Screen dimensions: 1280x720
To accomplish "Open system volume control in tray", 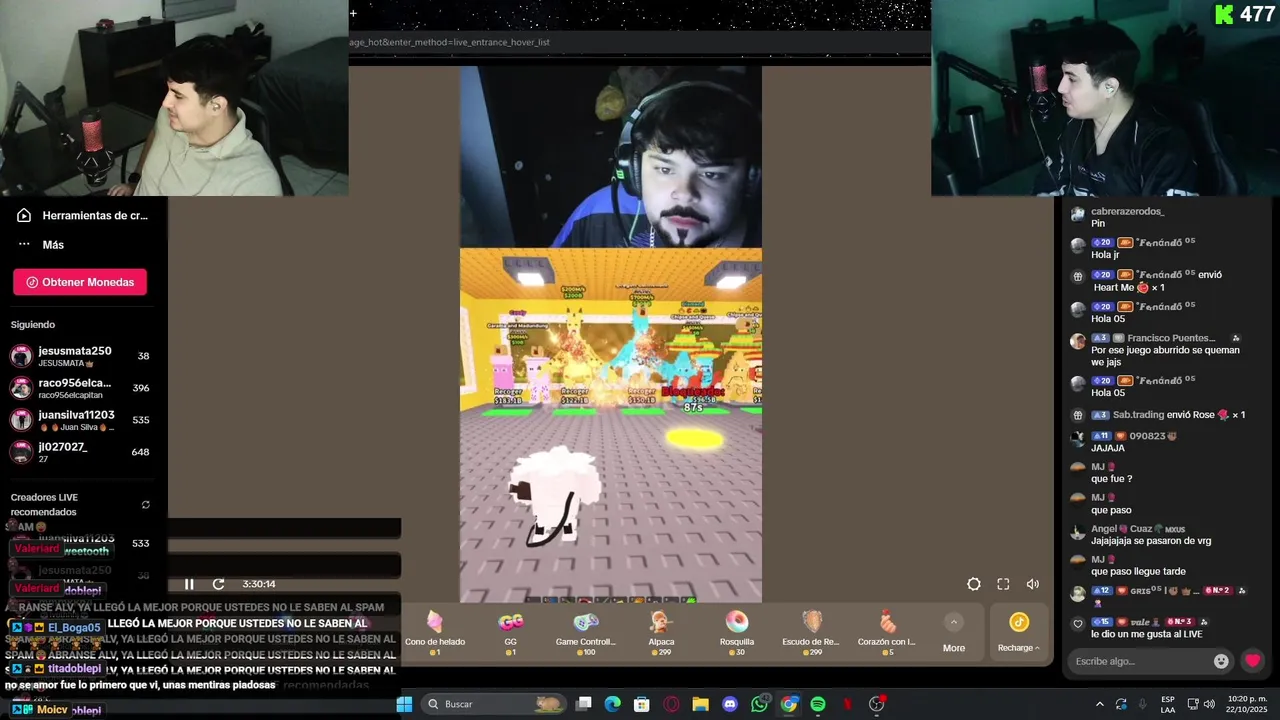I will [x=1208, y=704].
